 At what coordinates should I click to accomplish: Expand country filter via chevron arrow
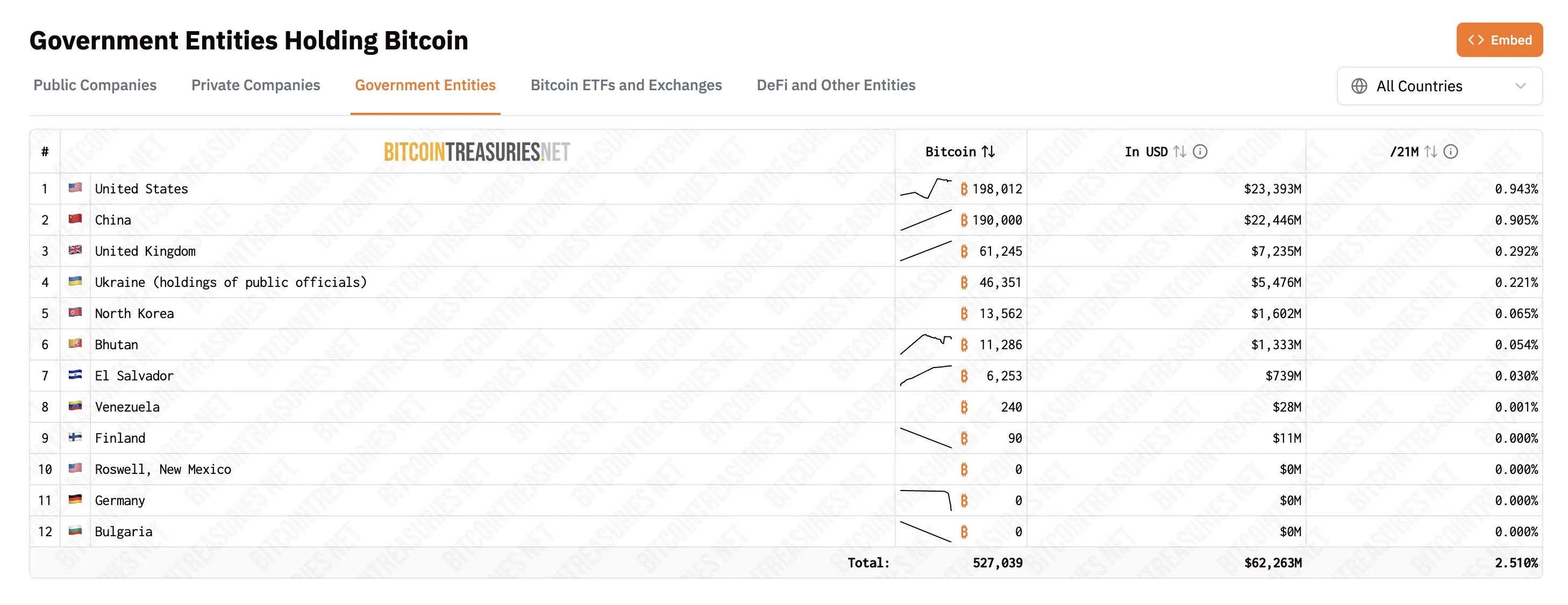(x=1521, y=87)
